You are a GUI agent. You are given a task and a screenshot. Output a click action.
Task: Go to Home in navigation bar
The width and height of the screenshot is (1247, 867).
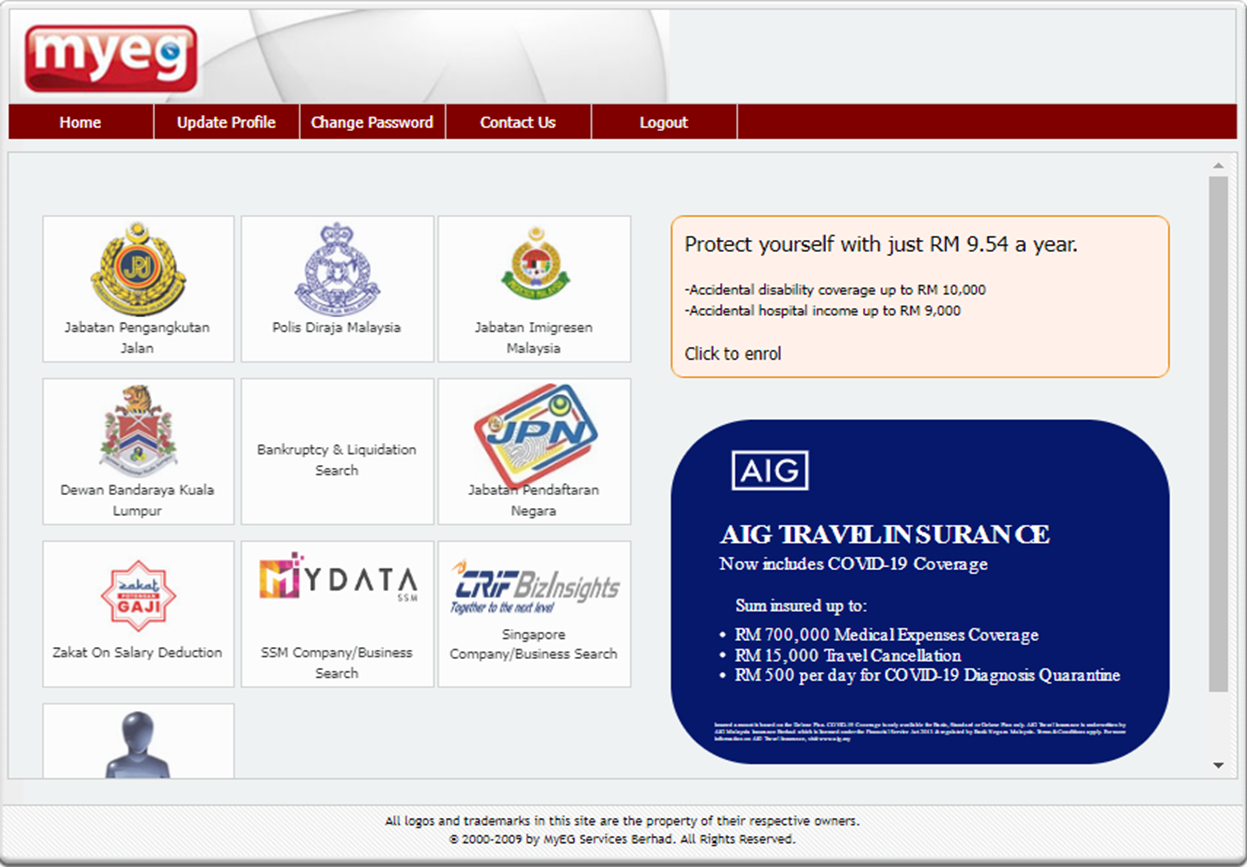click(80, 122)
